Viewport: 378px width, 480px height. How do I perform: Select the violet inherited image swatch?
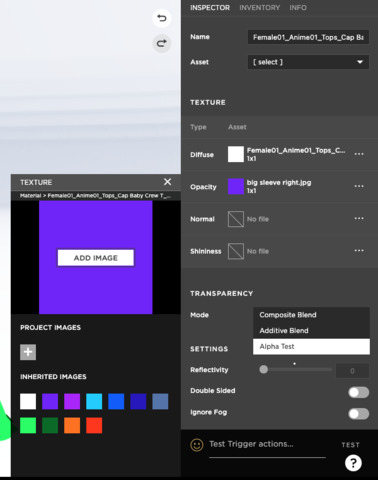tap(50, 401)
